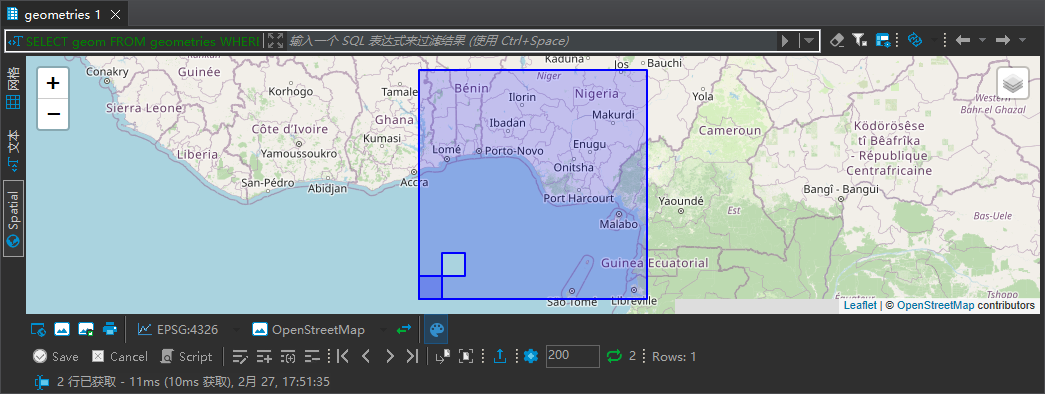The width and height of the screenshot is (1045, 394).
Task: Open the custom filters funnel icon
Action: click(x=860, y=41)
